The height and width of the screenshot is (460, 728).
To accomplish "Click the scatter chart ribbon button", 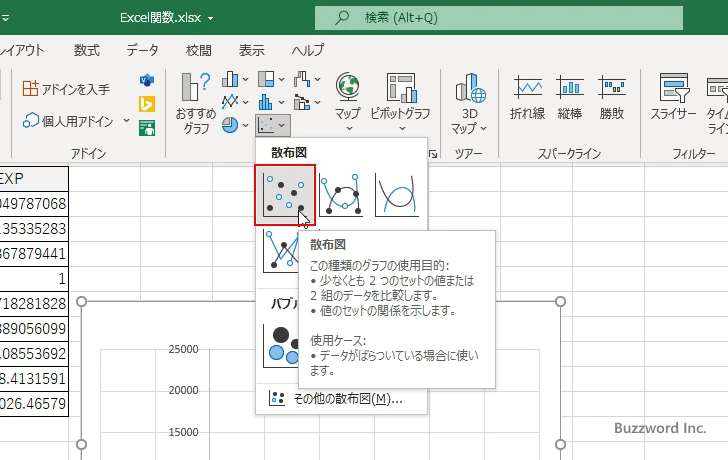I will point(273,125).
